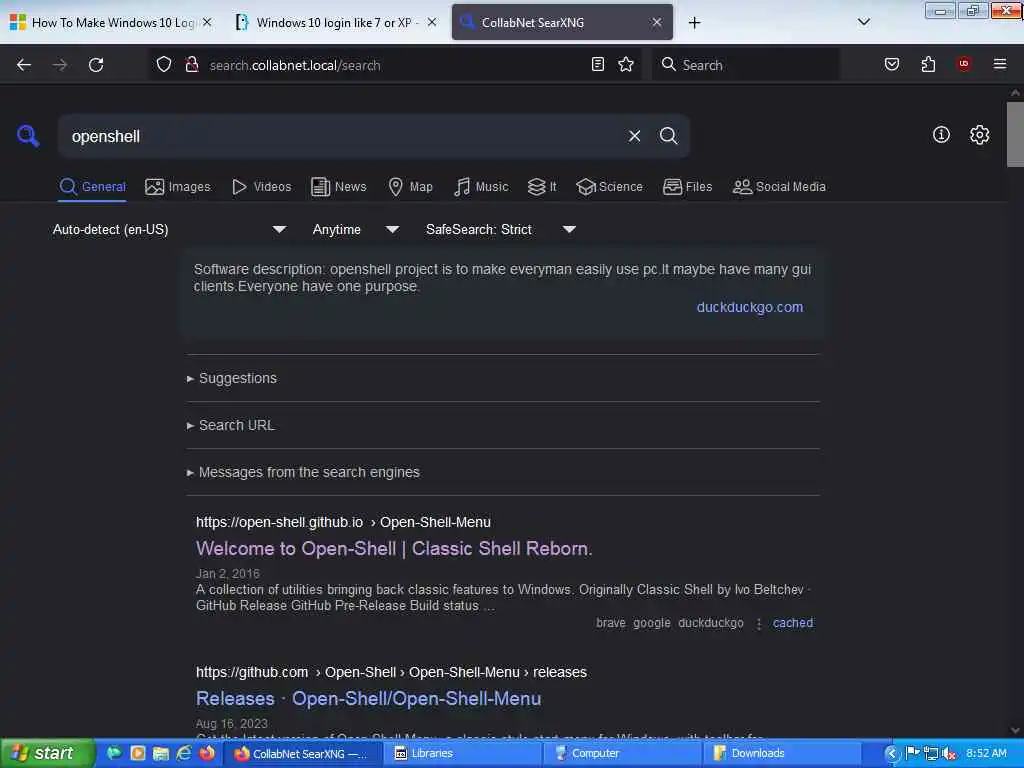Click the uBlock Origin toolbar icon
1024x768 pixels.
tap(963, 63)
